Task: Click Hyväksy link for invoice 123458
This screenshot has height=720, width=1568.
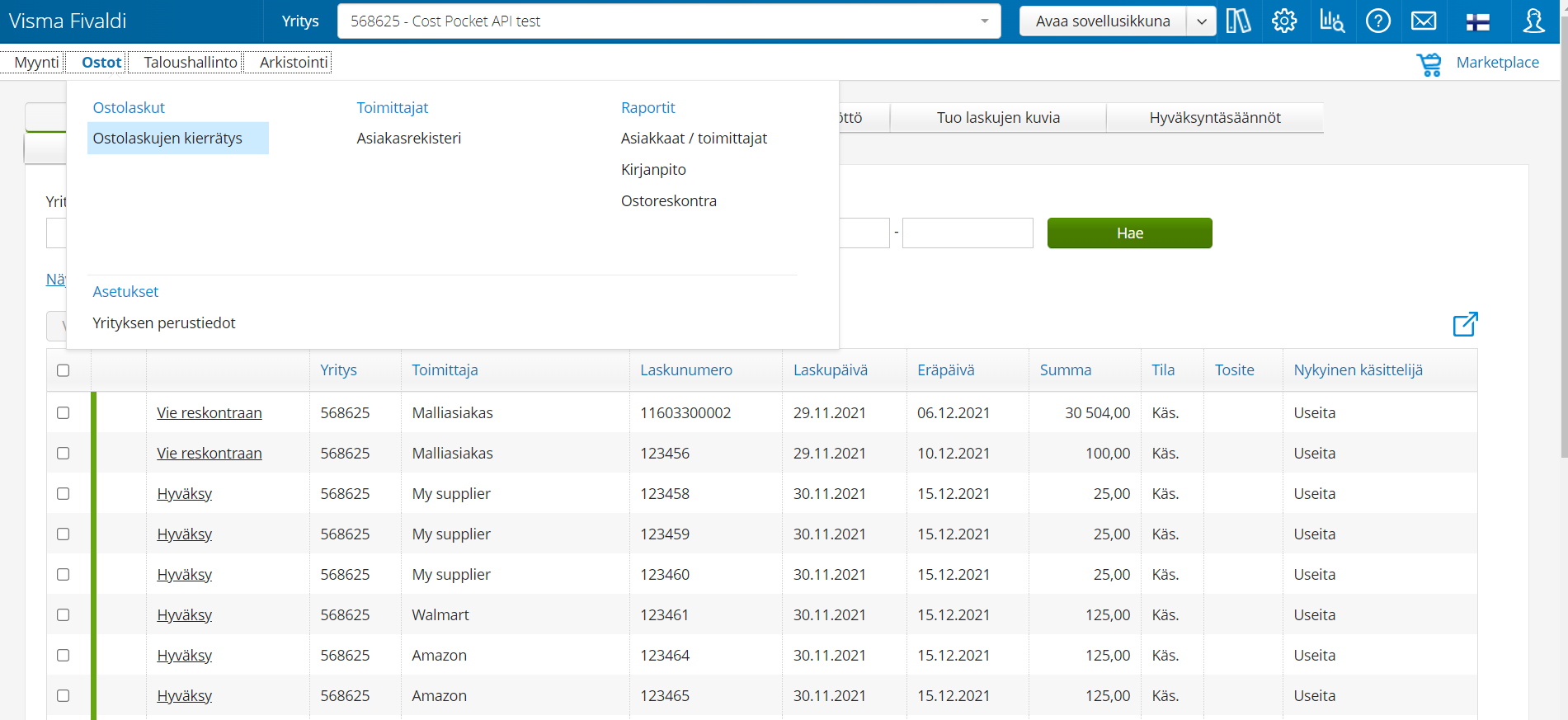Action: click(185, 494)
